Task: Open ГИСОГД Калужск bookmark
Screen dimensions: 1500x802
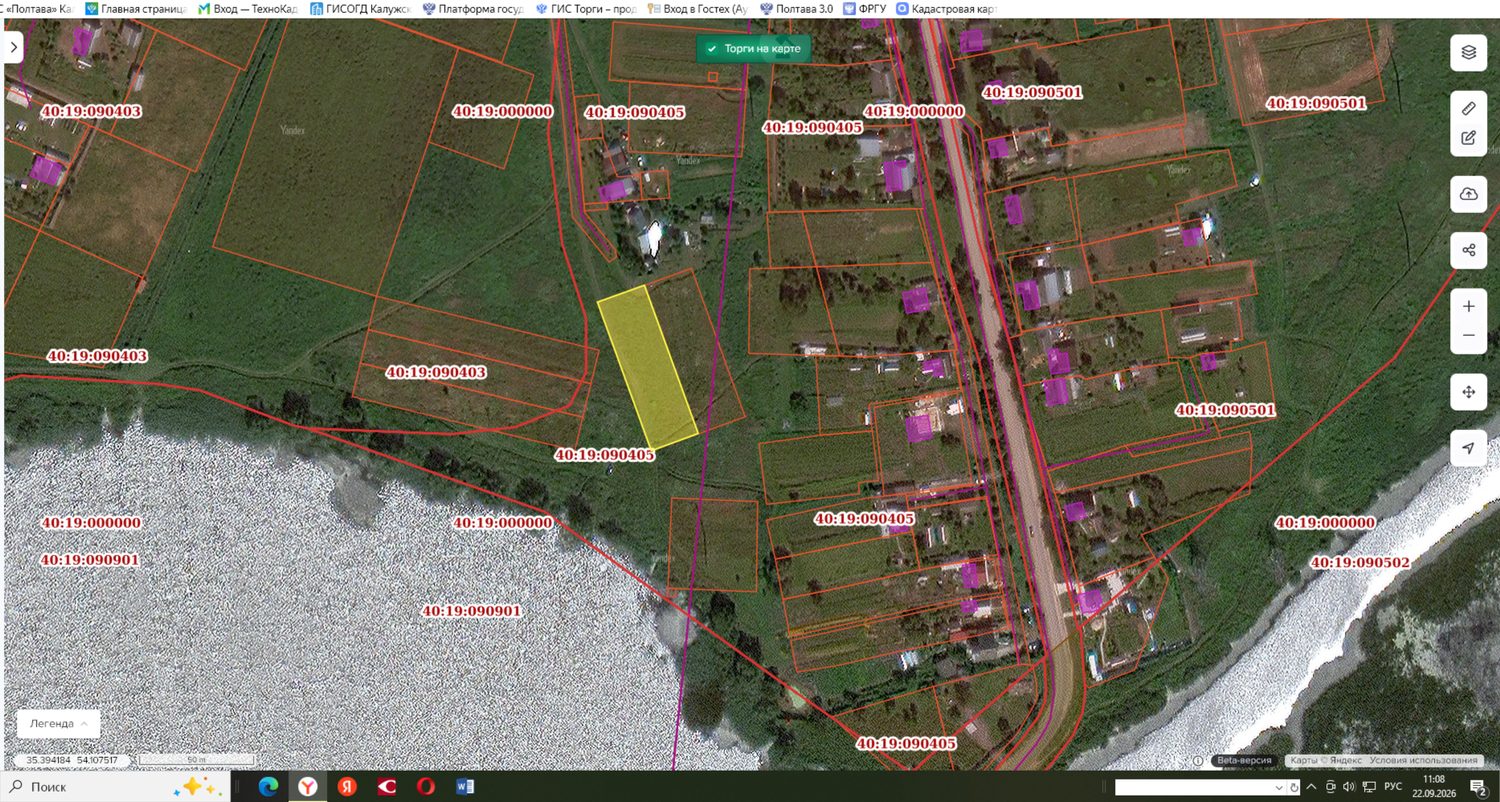Action: tap(361, 8)
